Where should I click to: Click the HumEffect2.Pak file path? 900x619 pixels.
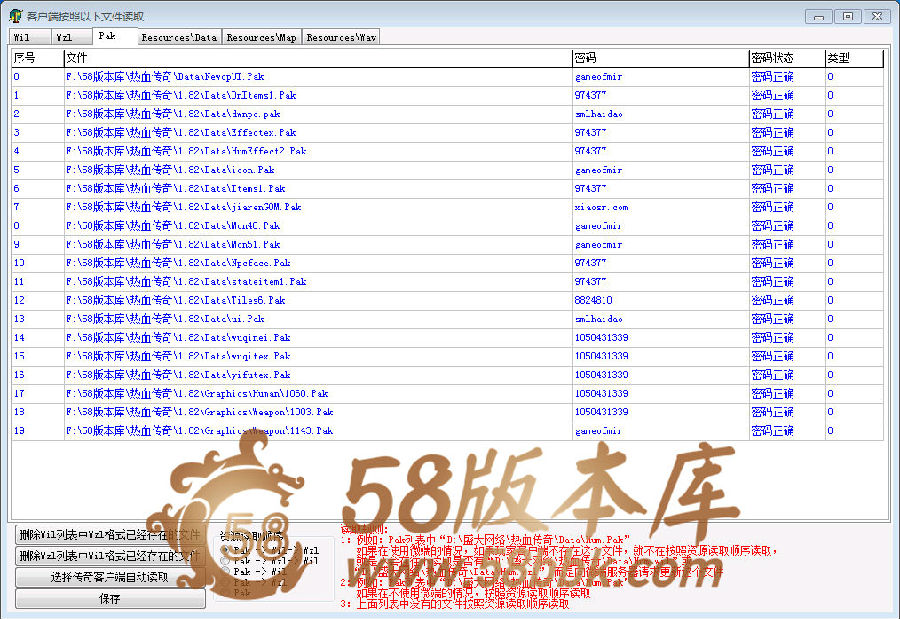[186, 151]
